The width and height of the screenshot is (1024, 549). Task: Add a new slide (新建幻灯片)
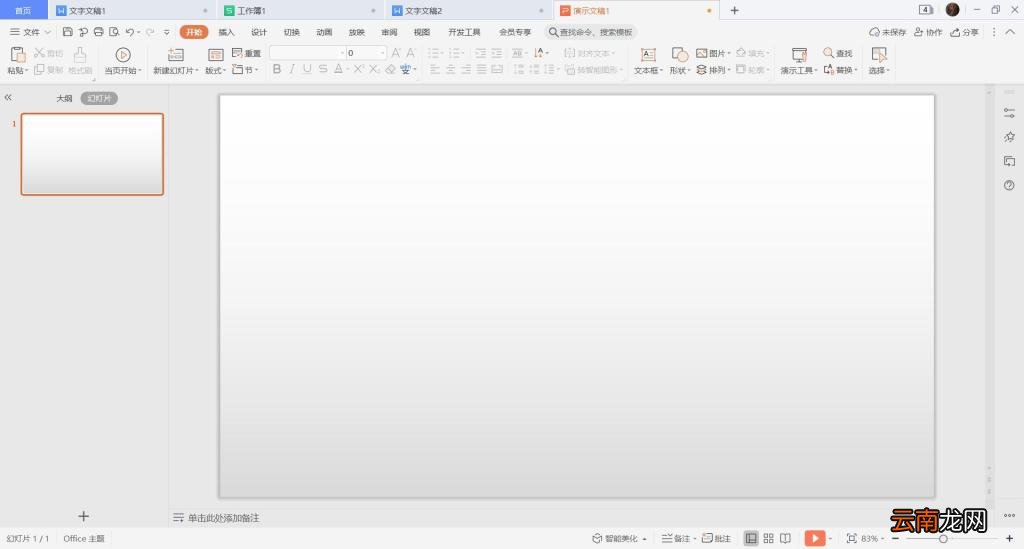pos(176,60)
